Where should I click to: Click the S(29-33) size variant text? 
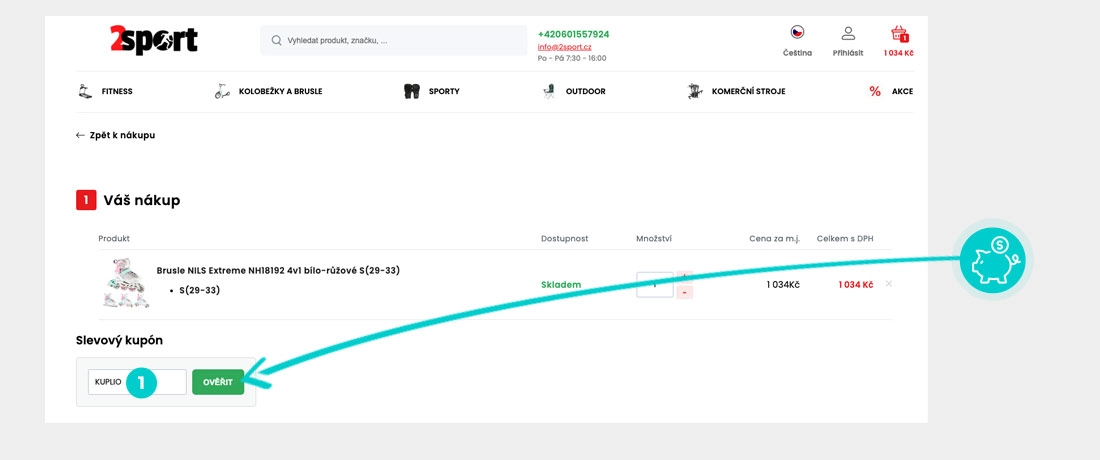pyautogui.click(x=199, y=290)
